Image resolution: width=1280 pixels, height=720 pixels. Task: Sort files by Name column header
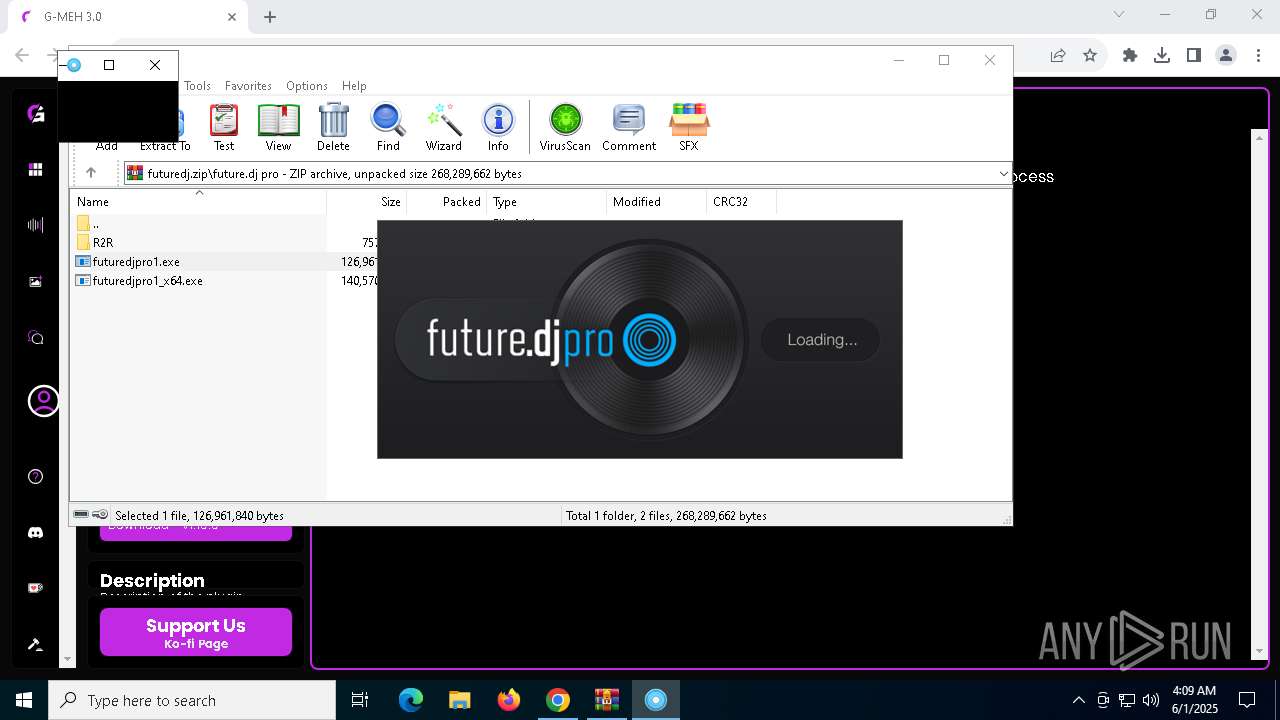tap(198, 202)
